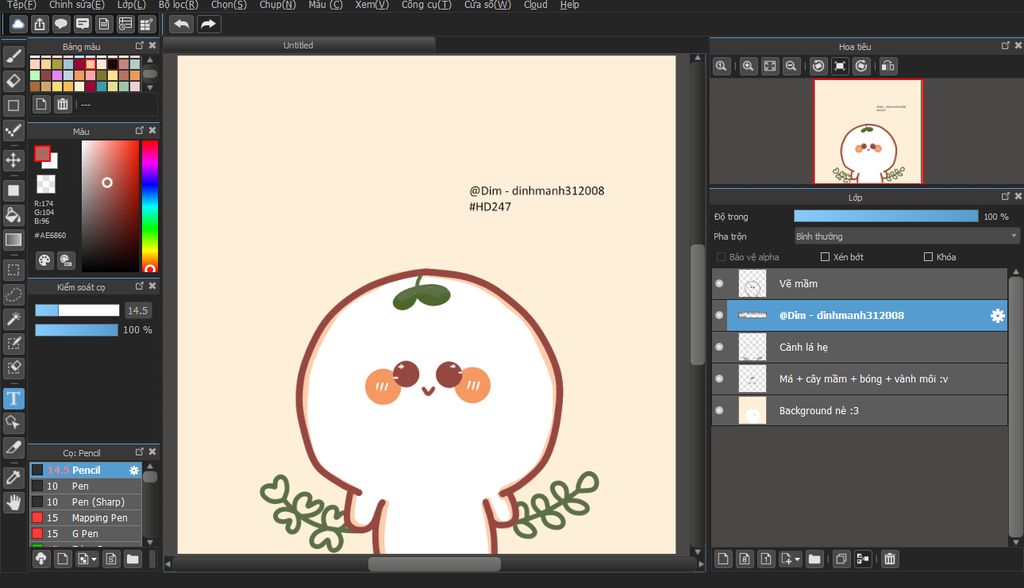Select the 'Mapping Pen' brush
This screenshot has height=588, width=1024.
(x=99, y=518)
